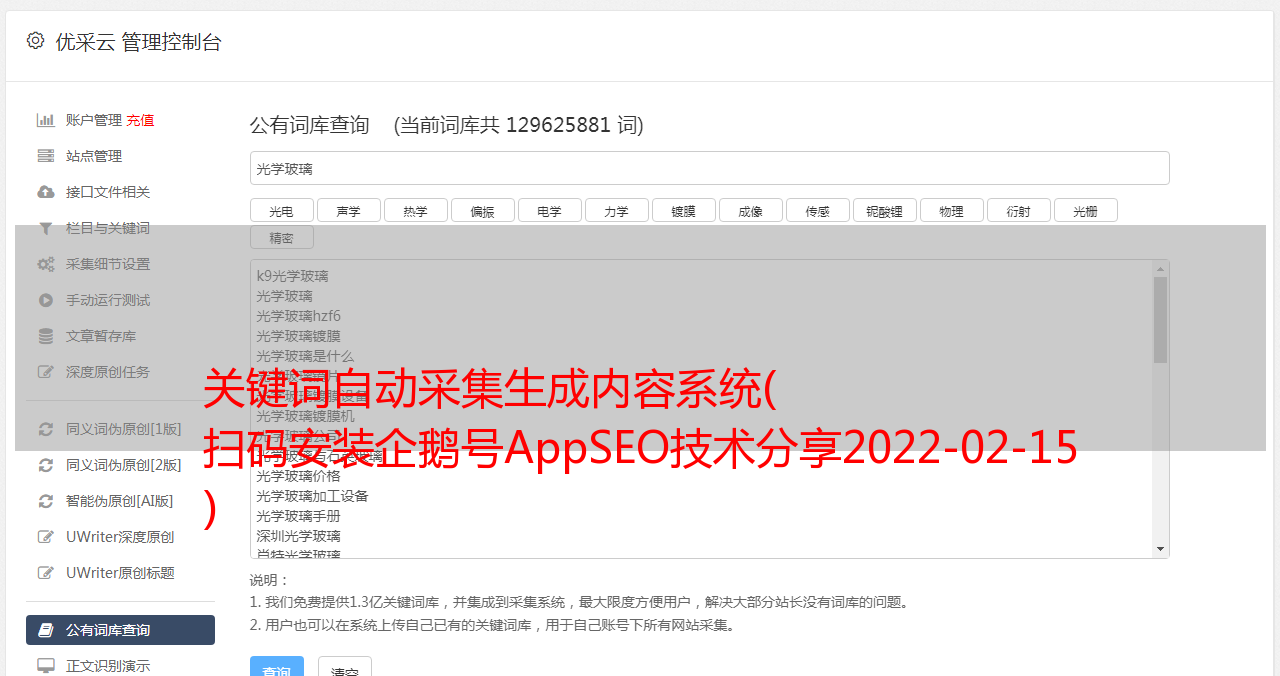Click the 成像 tag button
The width and height of the screenshot is (1280, 676).
pos(750,210)
